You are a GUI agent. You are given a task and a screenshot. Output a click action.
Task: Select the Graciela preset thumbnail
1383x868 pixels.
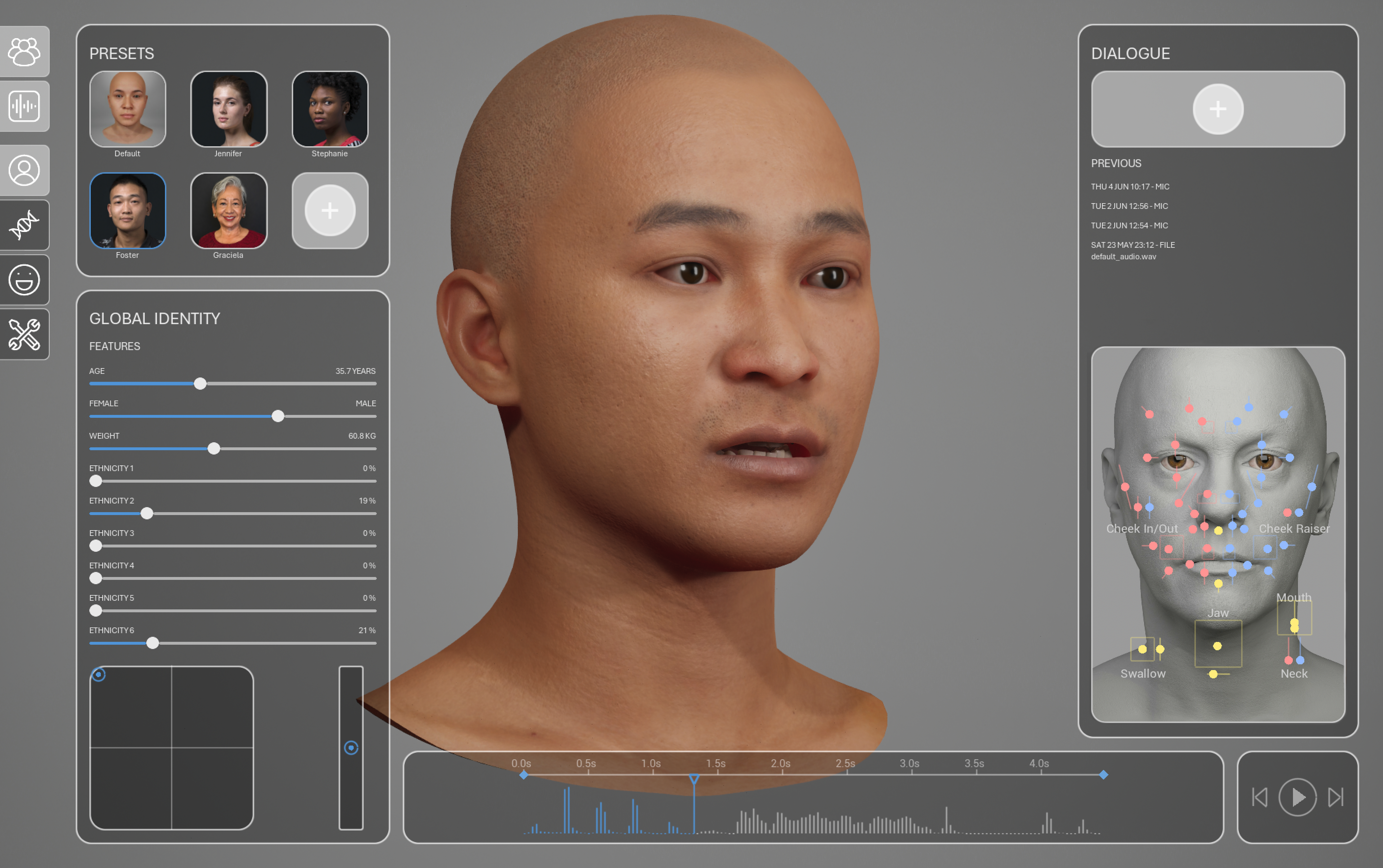[x=228, y=211]
